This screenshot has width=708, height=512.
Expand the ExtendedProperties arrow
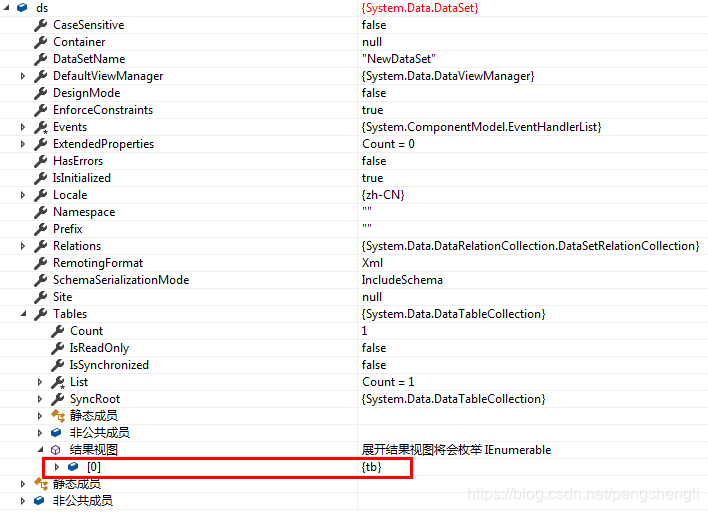(23, 144)
